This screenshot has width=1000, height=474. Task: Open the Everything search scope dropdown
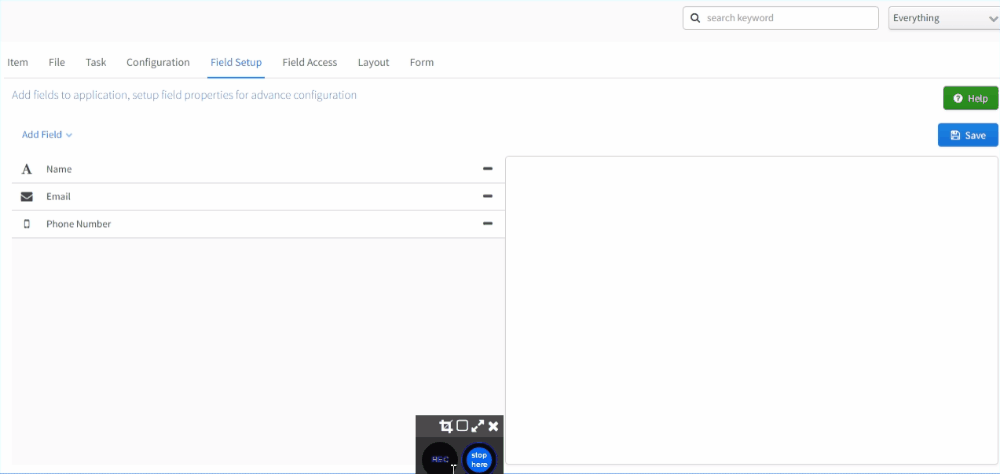(x=944, y=18)
